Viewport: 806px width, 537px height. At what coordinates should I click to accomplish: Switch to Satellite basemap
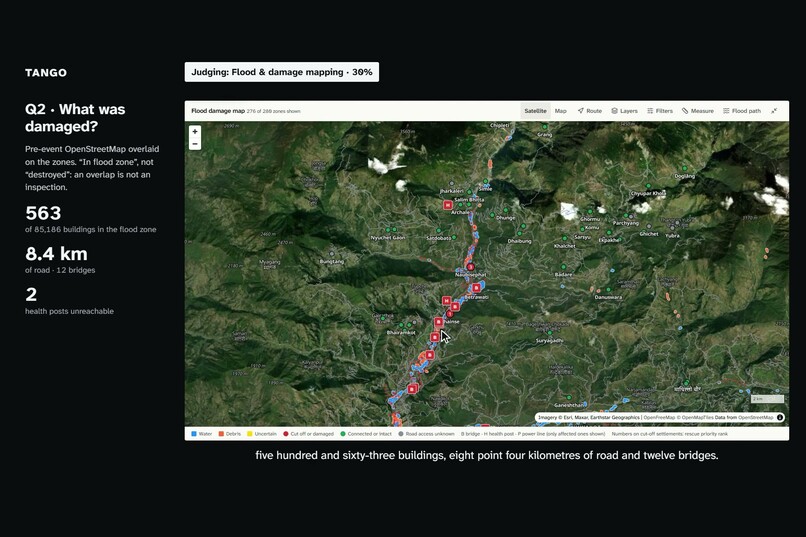[x=535, y=111]
